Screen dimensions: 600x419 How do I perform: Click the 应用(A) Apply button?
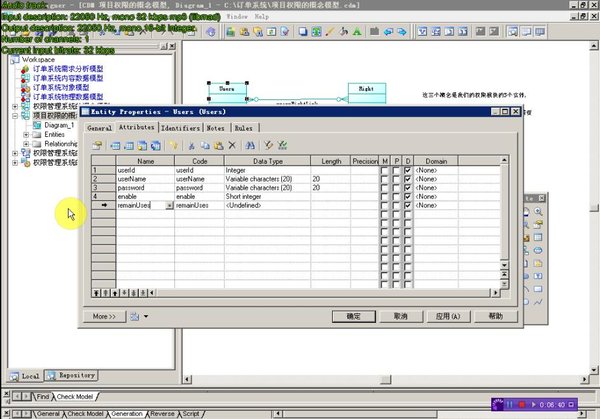[x=448, y=316]
